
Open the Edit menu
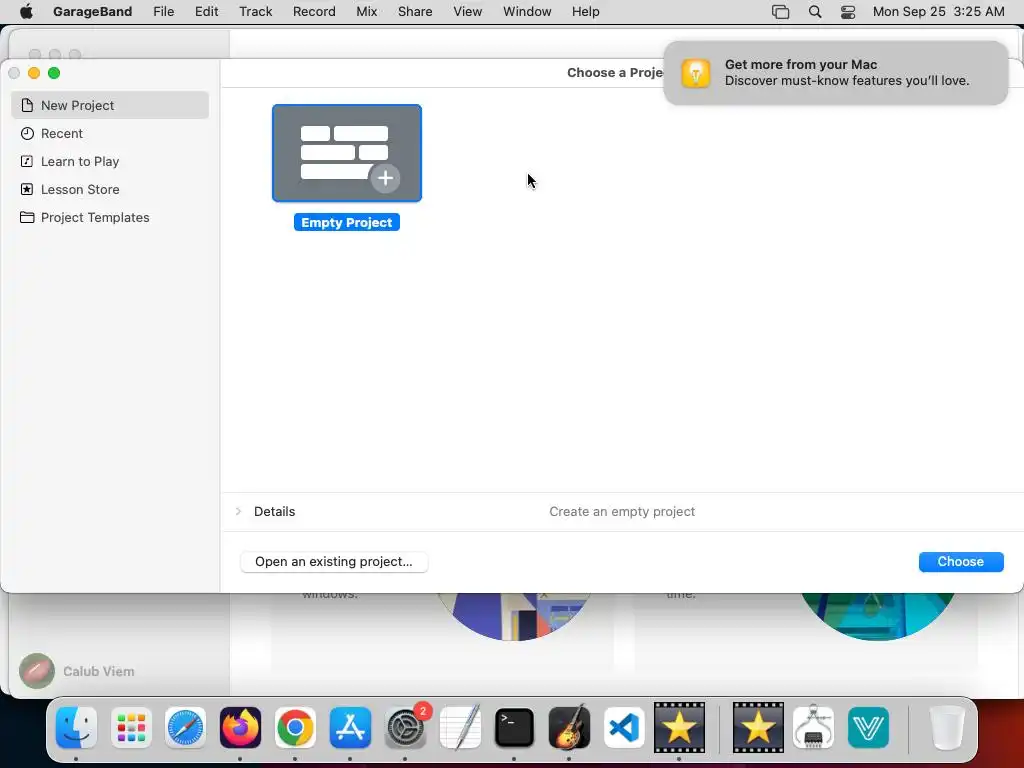pos(206,11)
